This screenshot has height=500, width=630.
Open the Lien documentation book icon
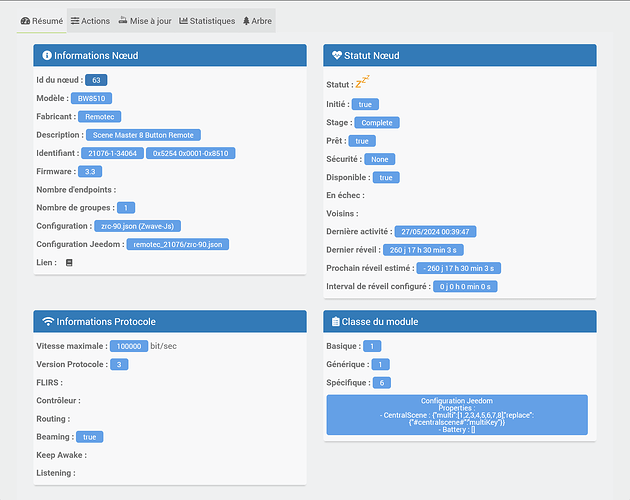[x=69, y=262]
